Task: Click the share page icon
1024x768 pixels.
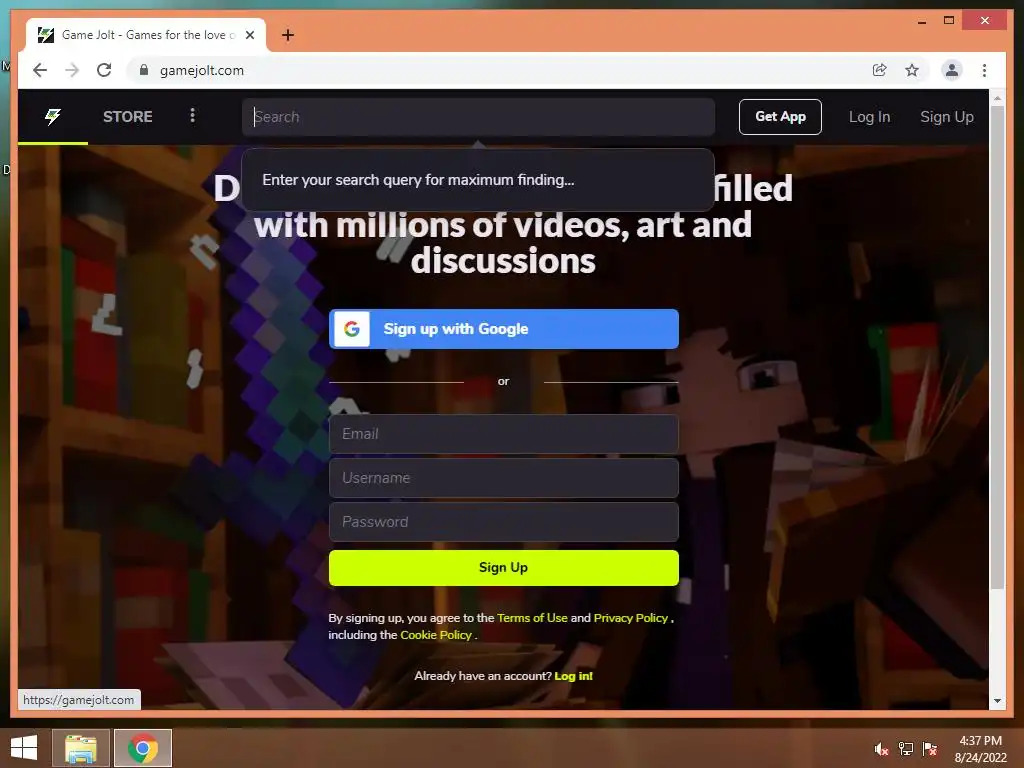Action: point(880,70)
